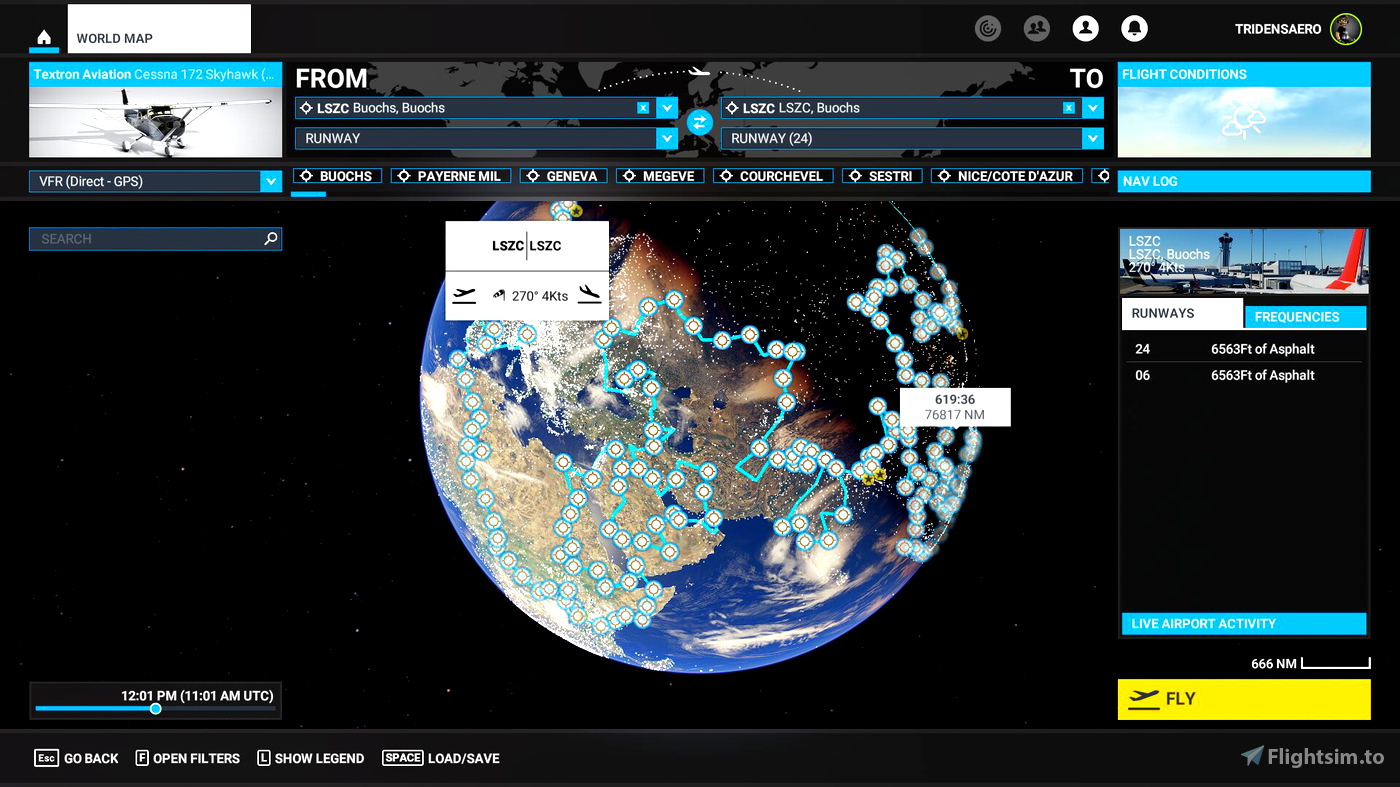Clear the FROM LSZC Buochs airport field
The height and width of the screenshot is (787, 1400).
(643, 108)
